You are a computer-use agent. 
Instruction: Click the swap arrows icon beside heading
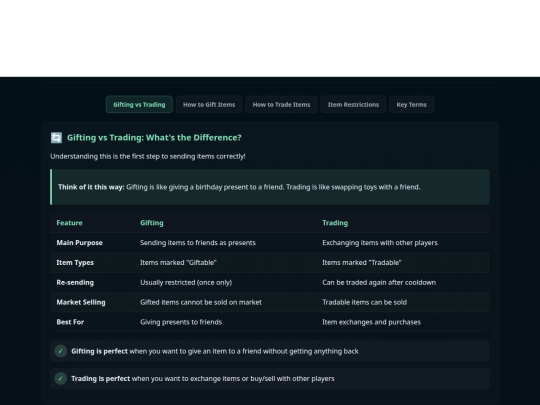[56, 137]
